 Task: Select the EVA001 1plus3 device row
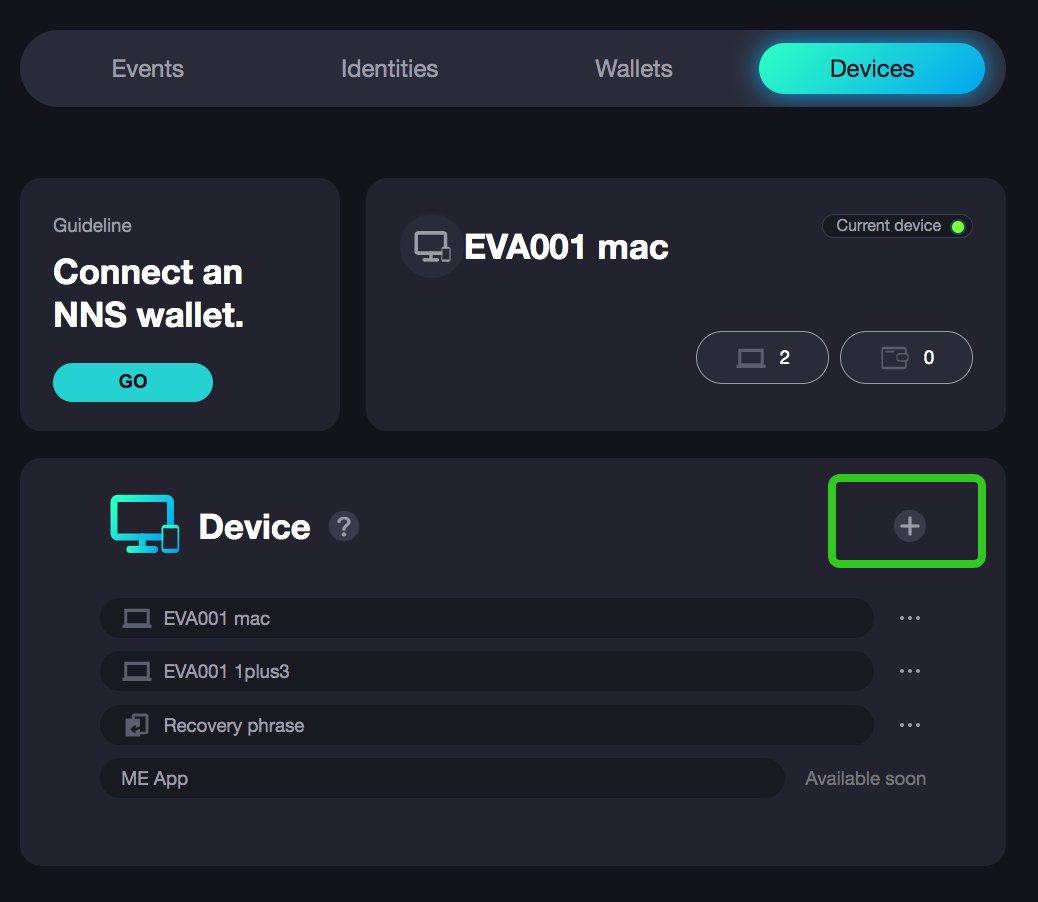(x=487, y=671)
